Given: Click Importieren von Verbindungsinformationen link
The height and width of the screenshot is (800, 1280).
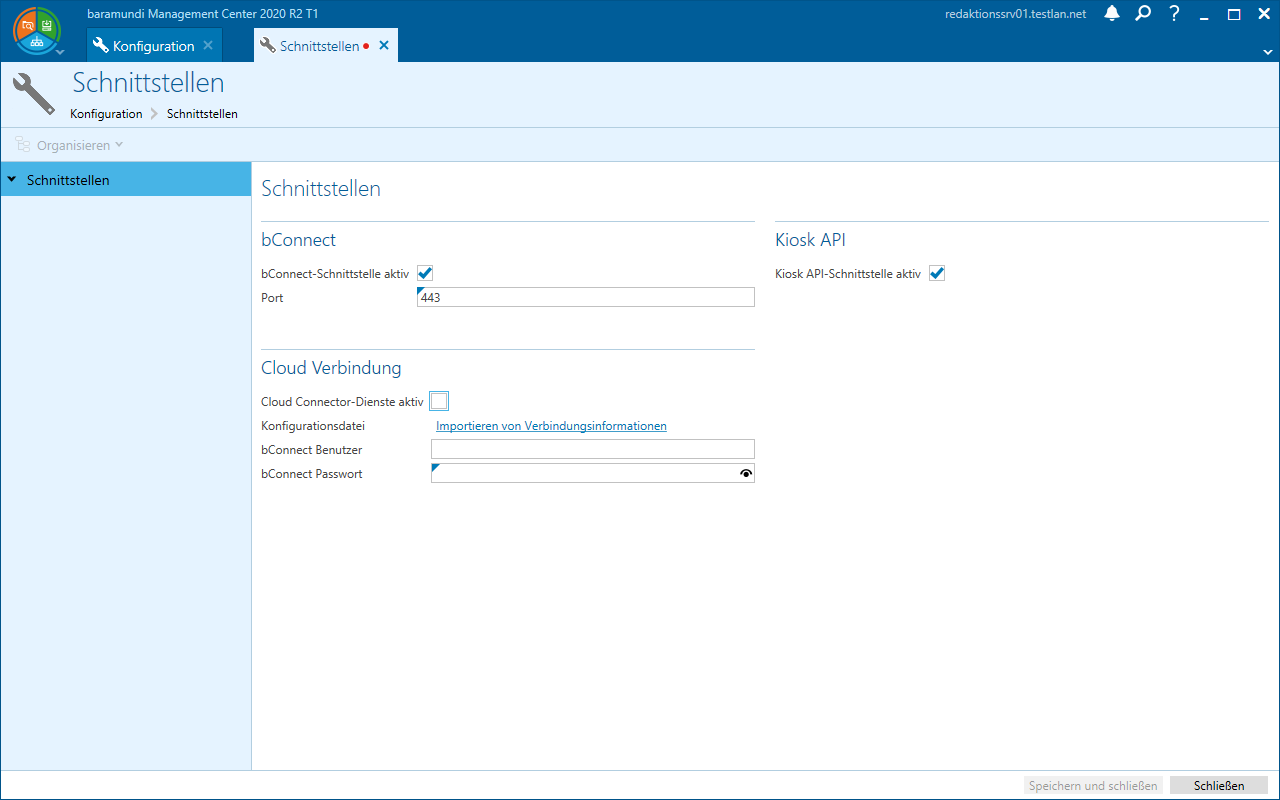Looking at the screenshot, I should (551, 426).
